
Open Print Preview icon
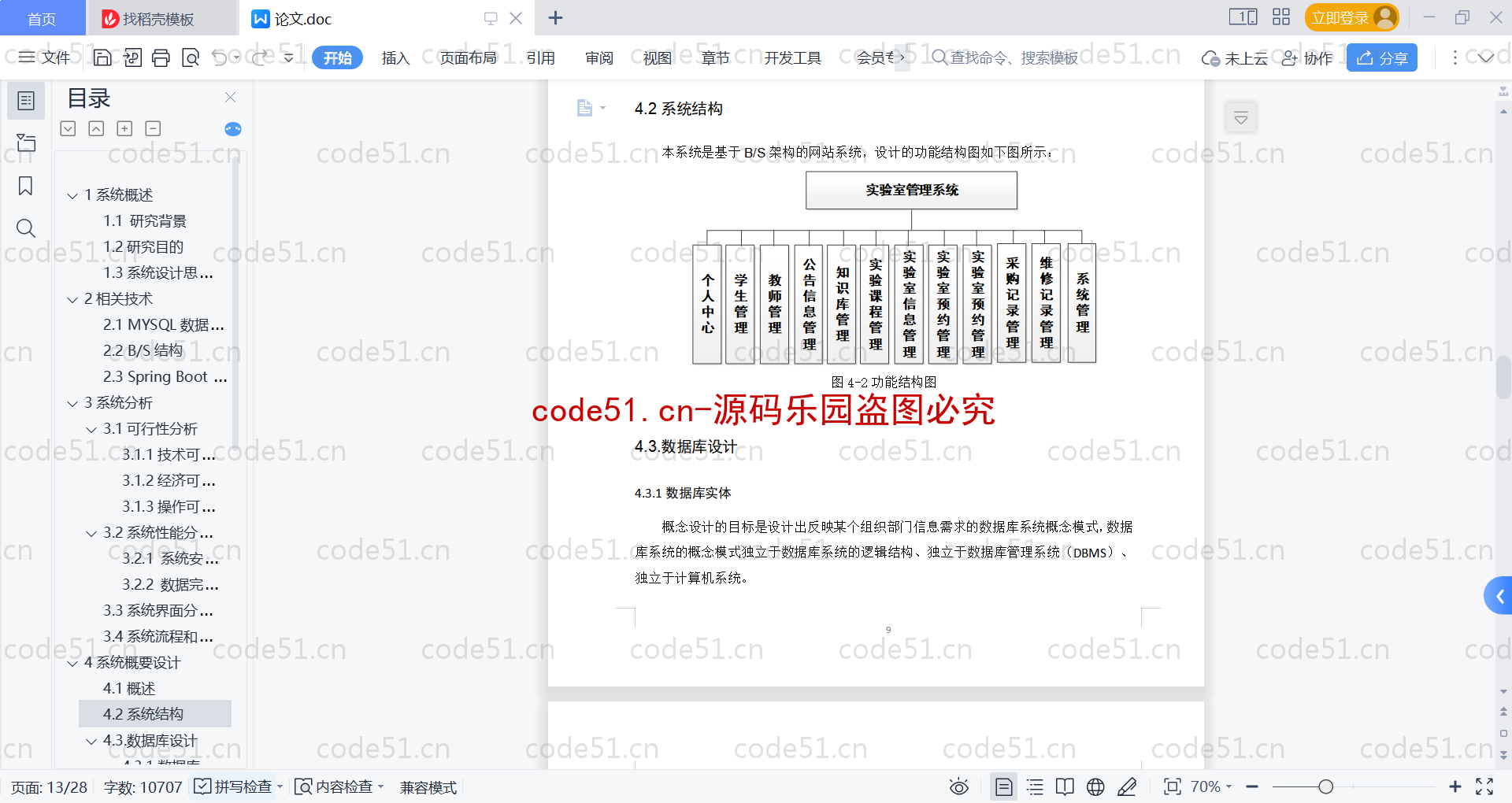pyautogui.click(x=190, y=57)
